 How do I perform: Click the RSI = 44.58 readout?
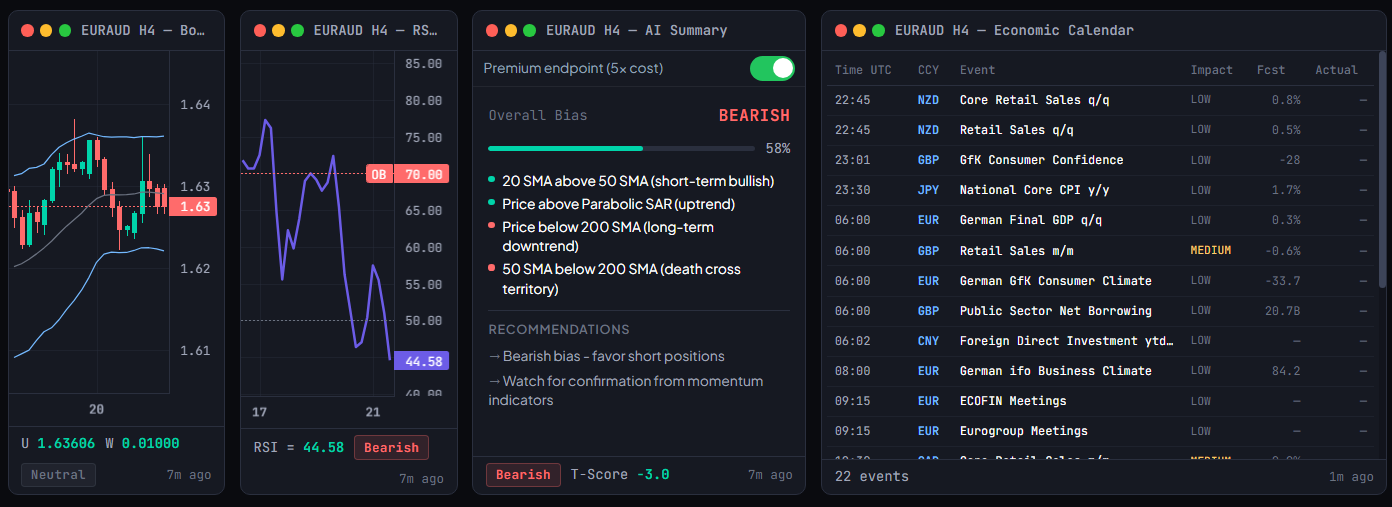point(298,447)
